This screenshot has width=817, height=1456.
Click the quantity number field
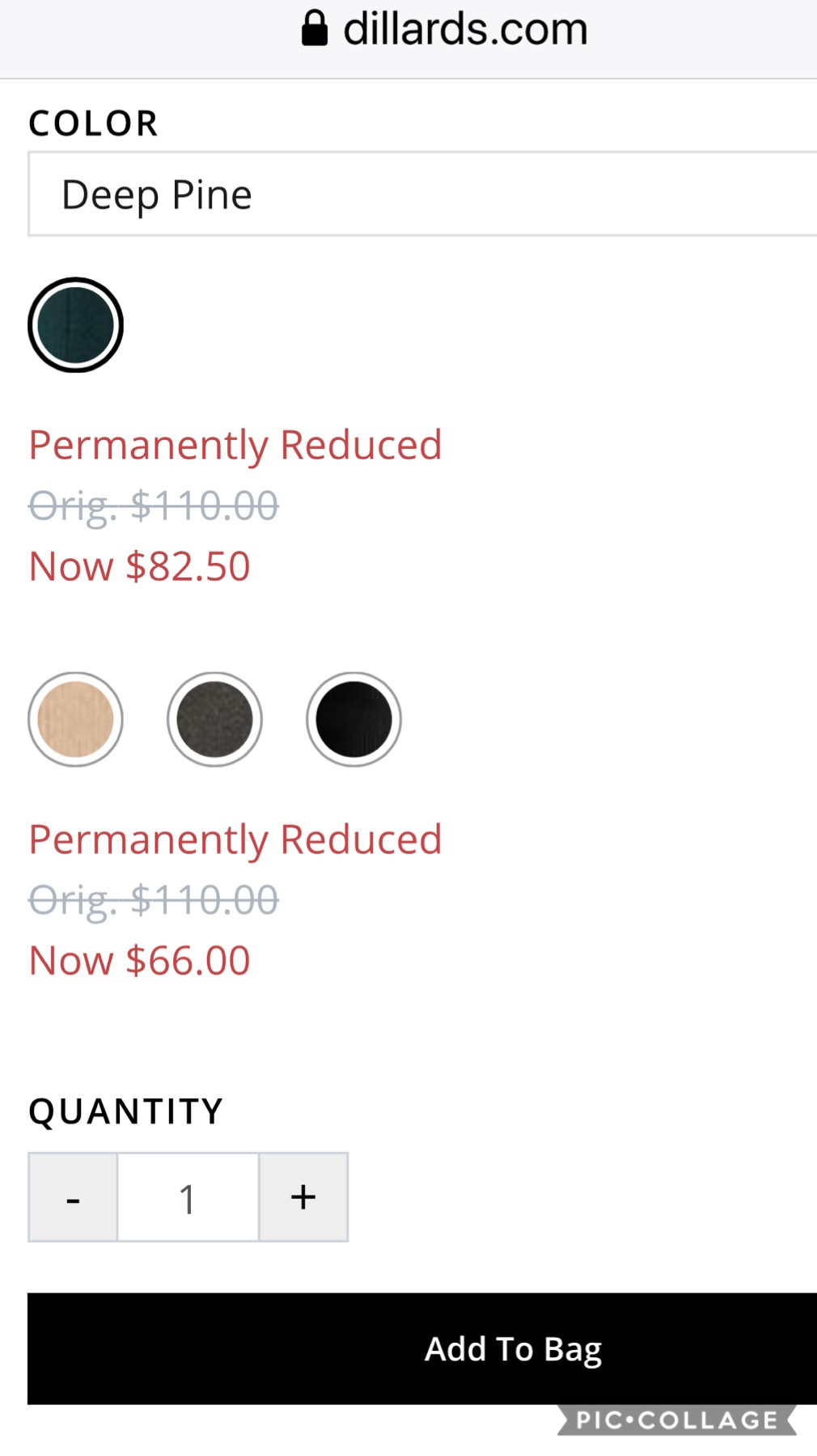188,1198
